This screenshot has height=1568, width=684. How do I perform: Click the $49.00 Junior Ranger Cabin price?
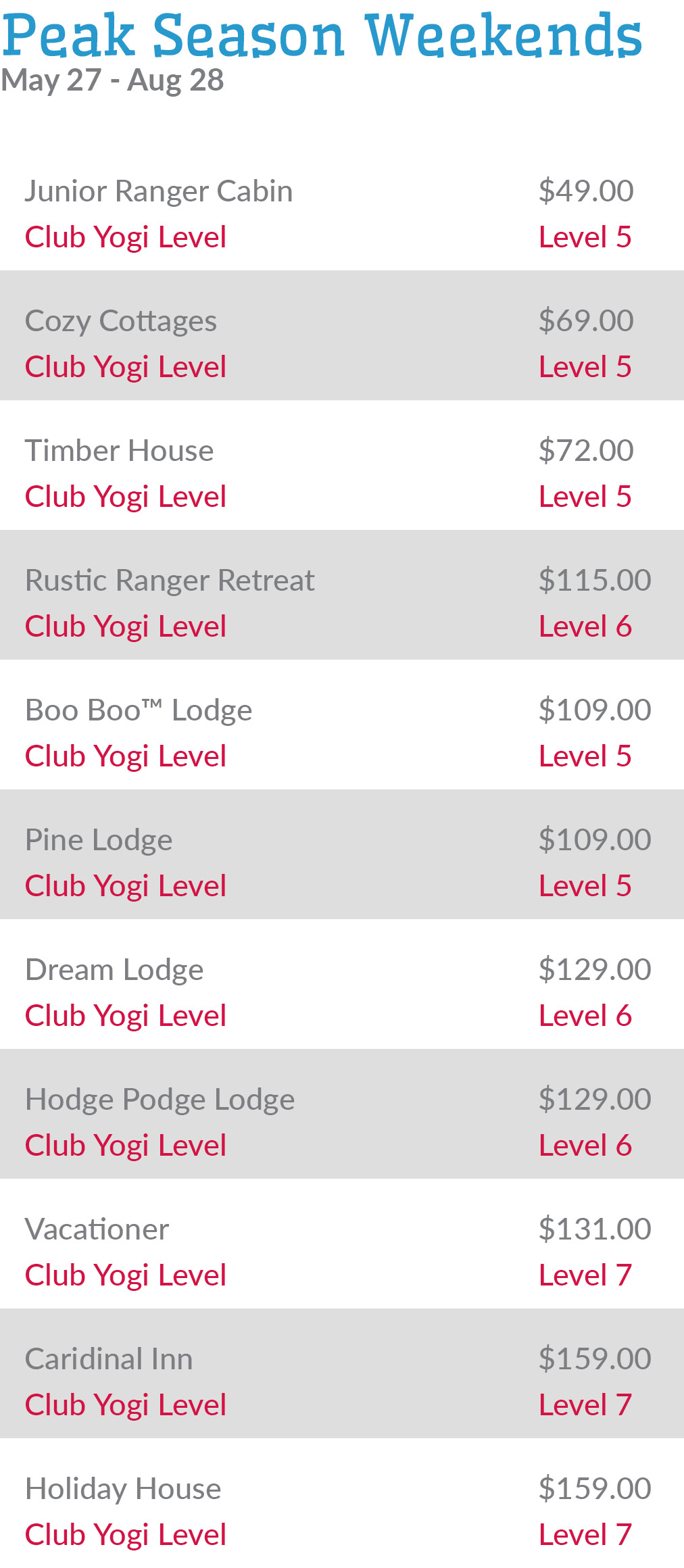586,191
